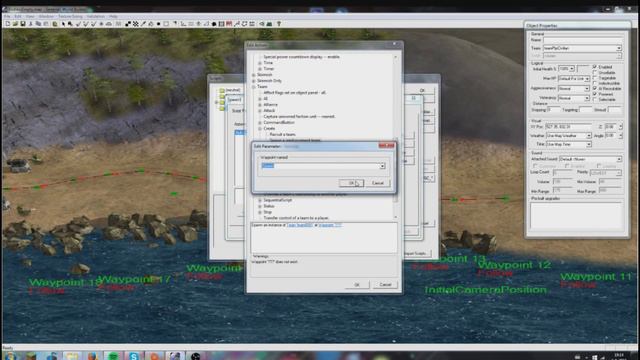Open the Time dropdown in Visual section

point(589,144)
